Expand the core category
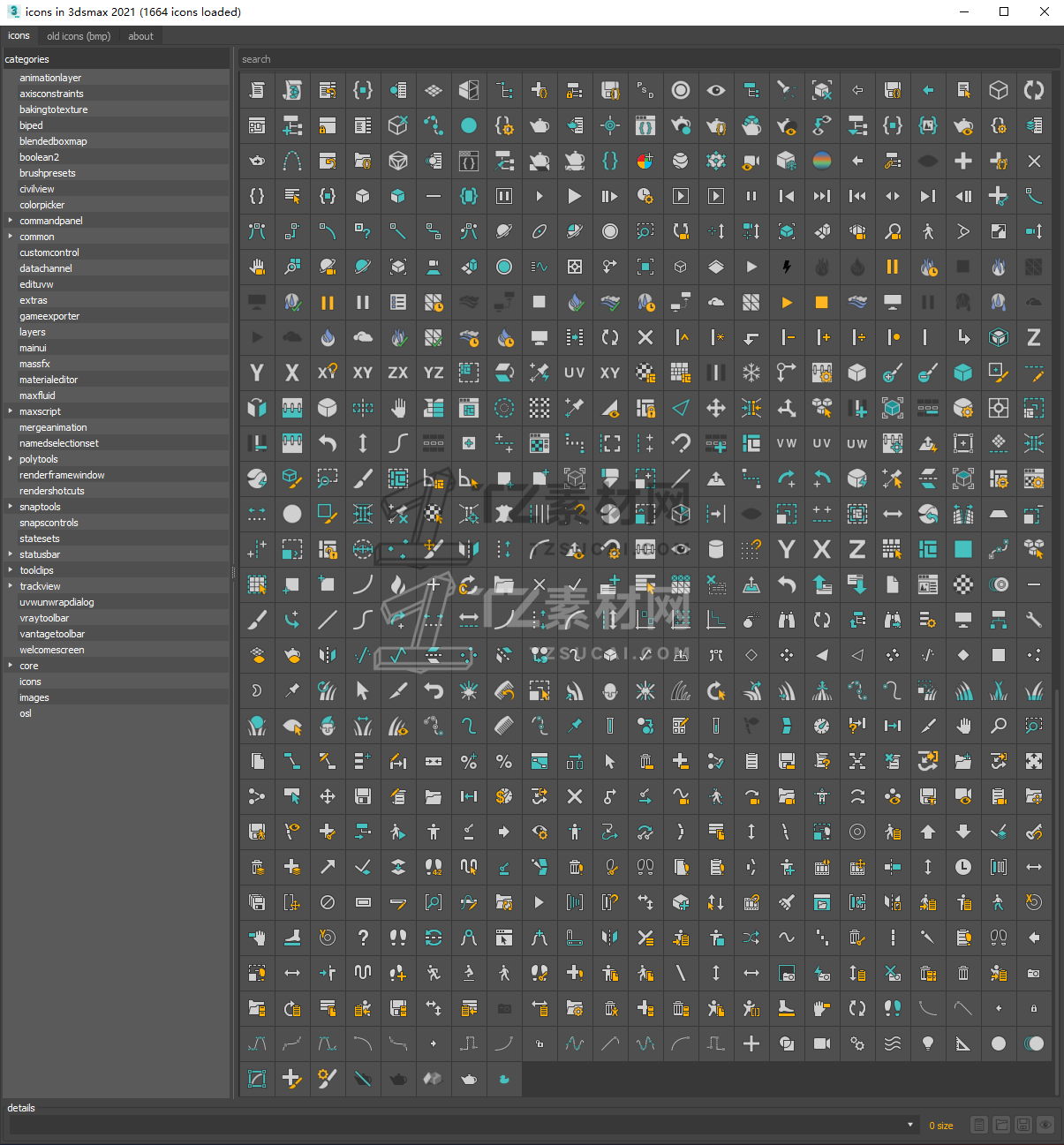The height and width of the screenshot is (1145, 1064). [11, 666]
